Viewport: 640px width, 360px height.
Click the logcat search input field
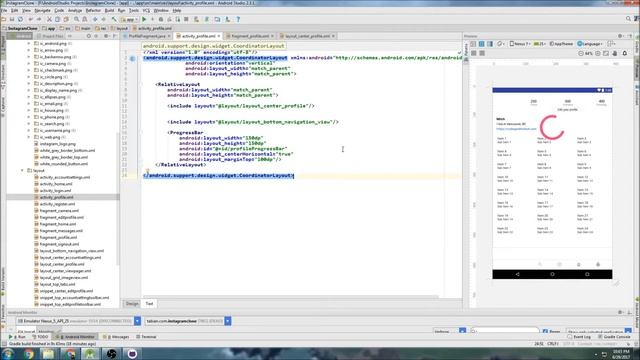(504, 331)
